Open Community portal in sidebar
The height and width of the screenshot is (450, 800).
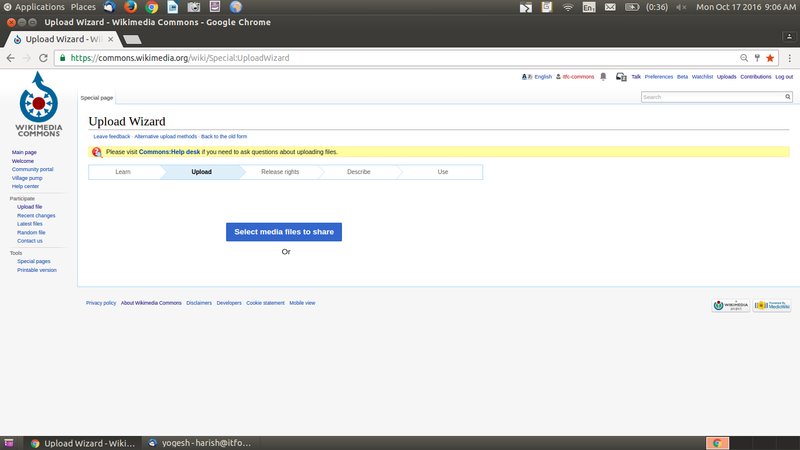click(33, 169)
